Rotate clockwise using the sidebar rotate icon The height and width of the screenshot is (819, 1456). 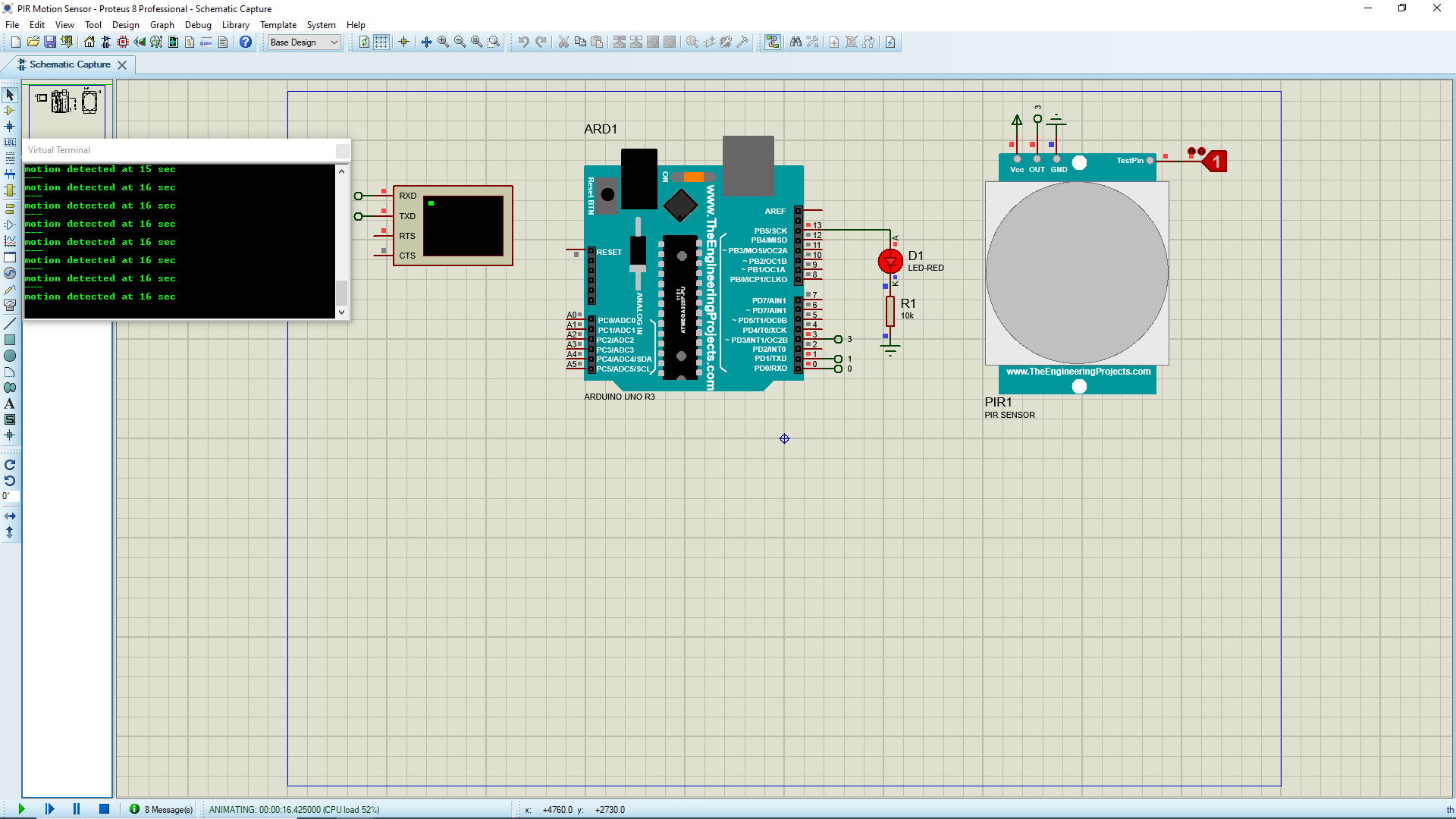[x=10, y=465]
